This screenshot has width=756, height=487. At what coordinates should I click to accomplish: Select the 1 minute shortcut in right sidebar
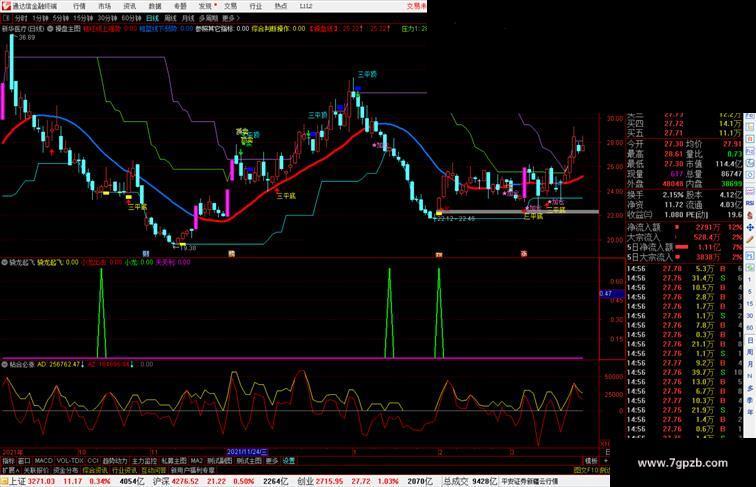[x=749, y=280]
